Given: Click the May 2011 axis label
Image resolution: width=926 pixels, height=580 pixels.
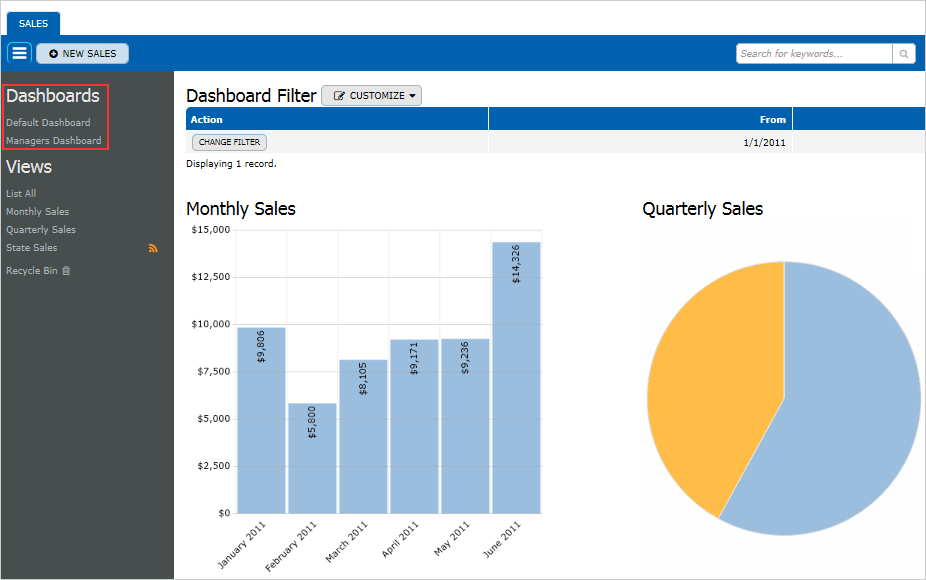Looking at the screenshot, I should pyautogui.click(x=452, y=539).
